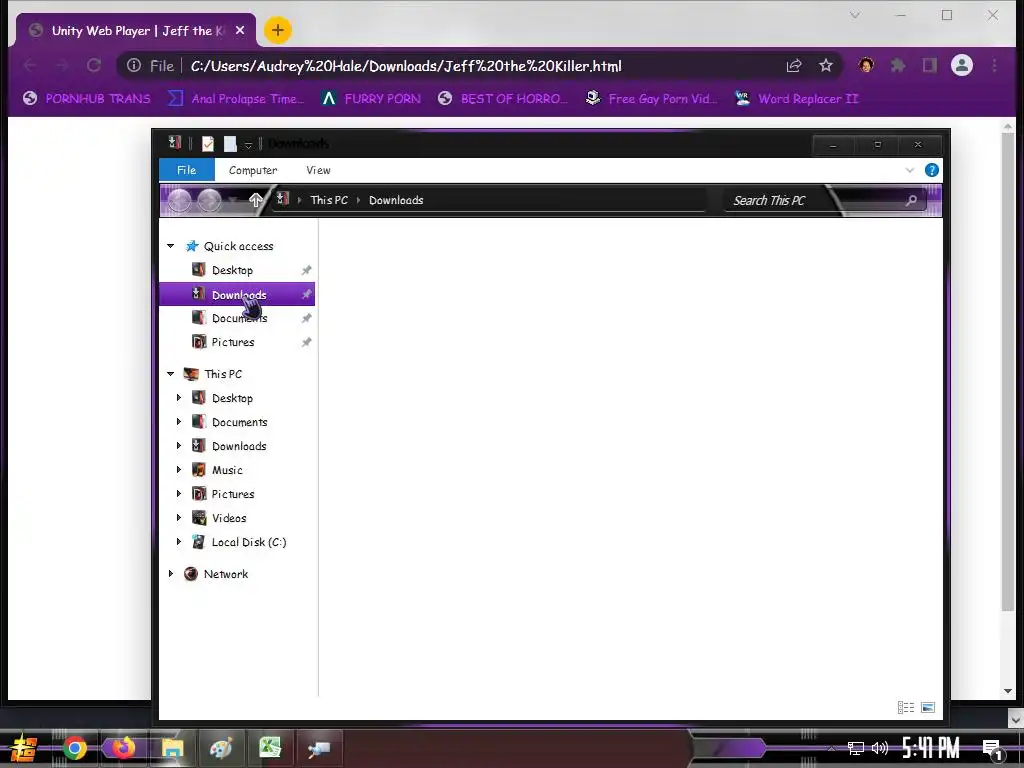
Task: Expand Music folder node
Action: [178, 470]
